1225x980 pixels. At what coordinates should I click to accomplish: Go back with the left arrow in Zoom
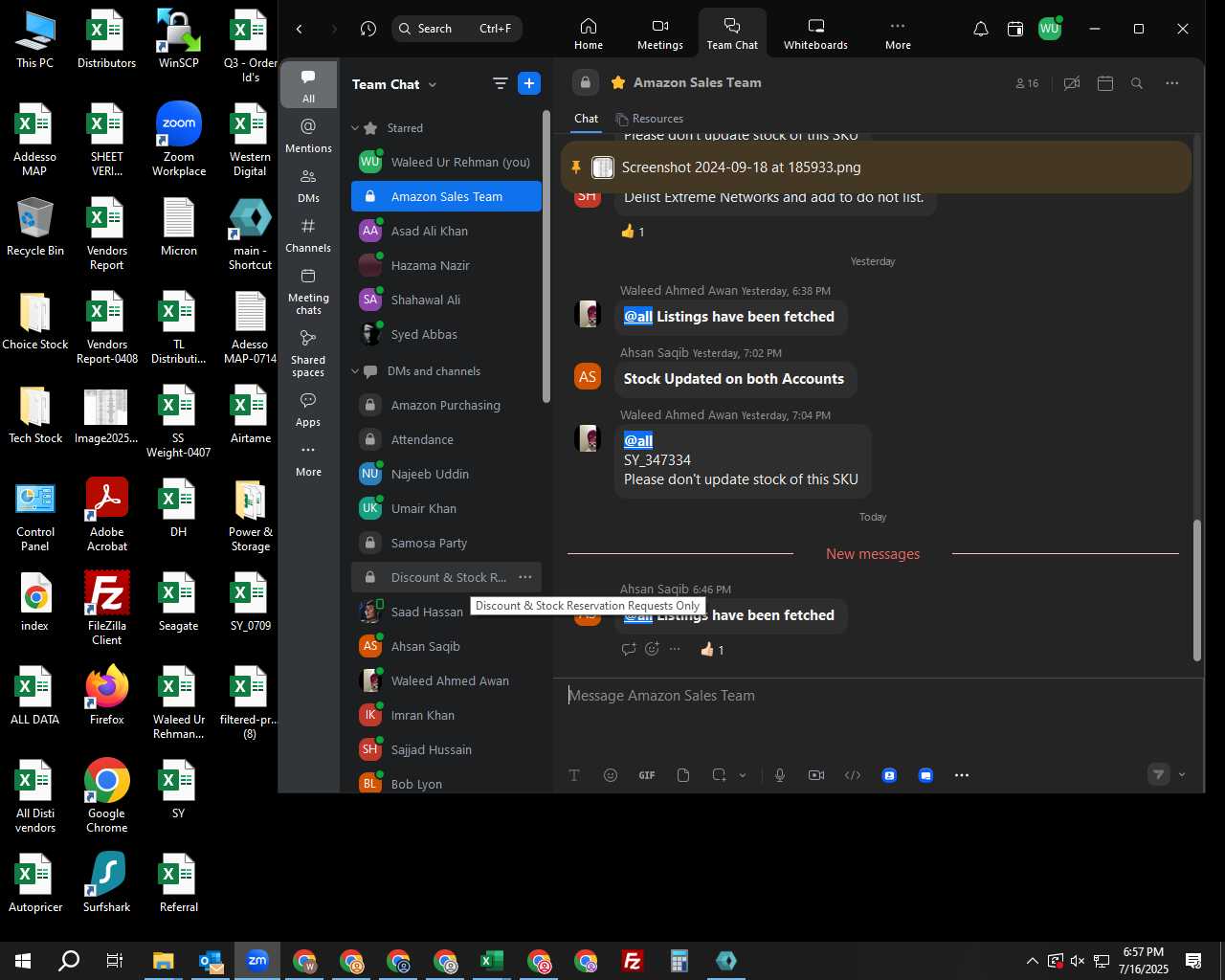click(300, 29)
